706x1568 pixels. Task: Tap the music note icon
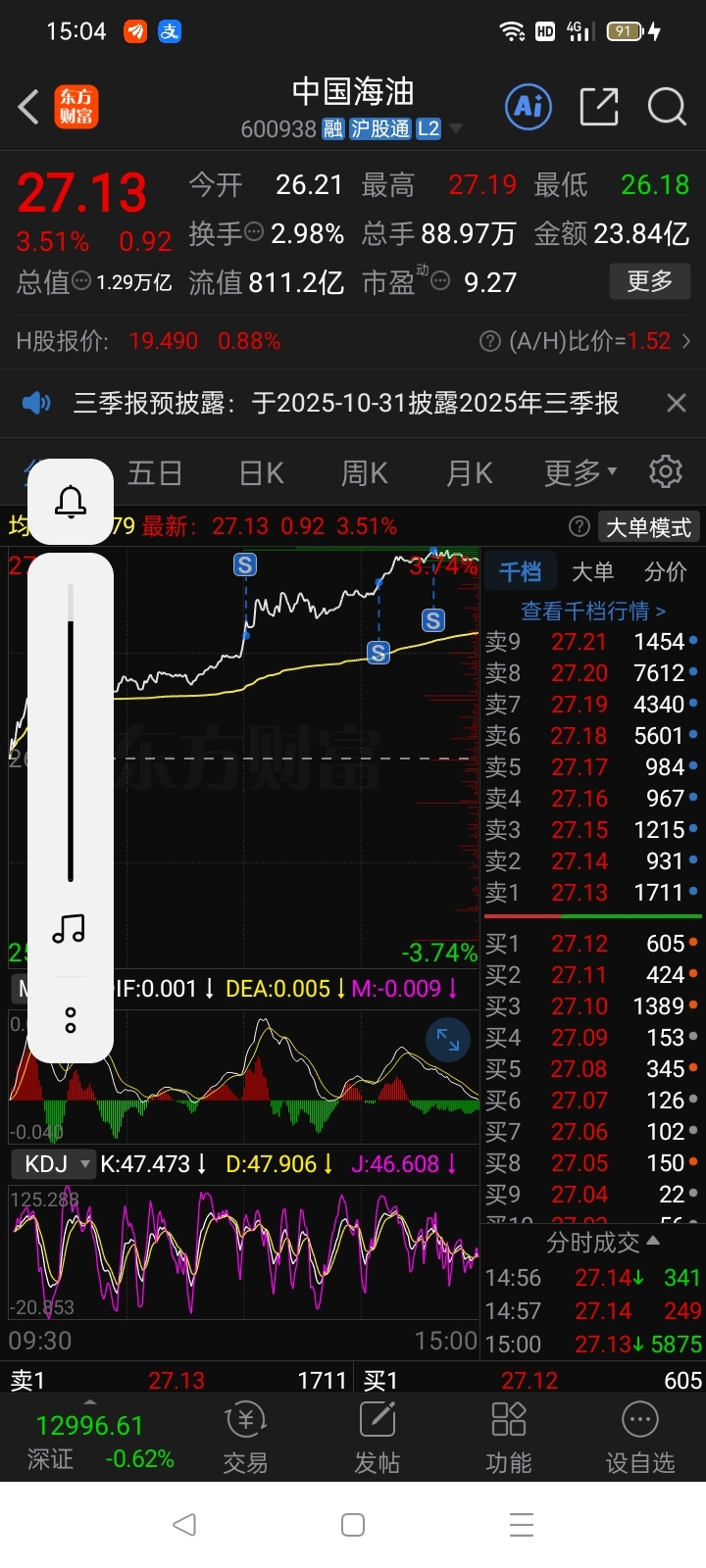[70, 928]
